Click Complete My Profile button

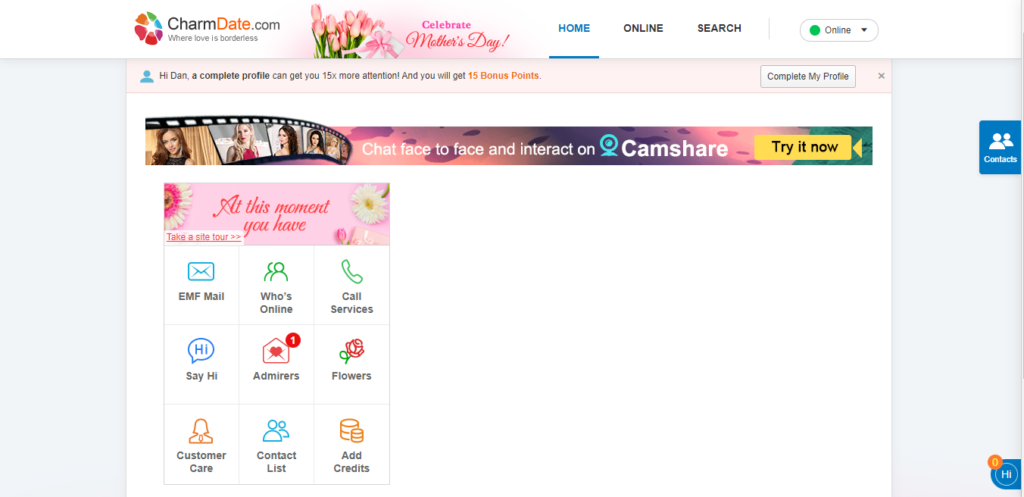[x=808, y=76]
